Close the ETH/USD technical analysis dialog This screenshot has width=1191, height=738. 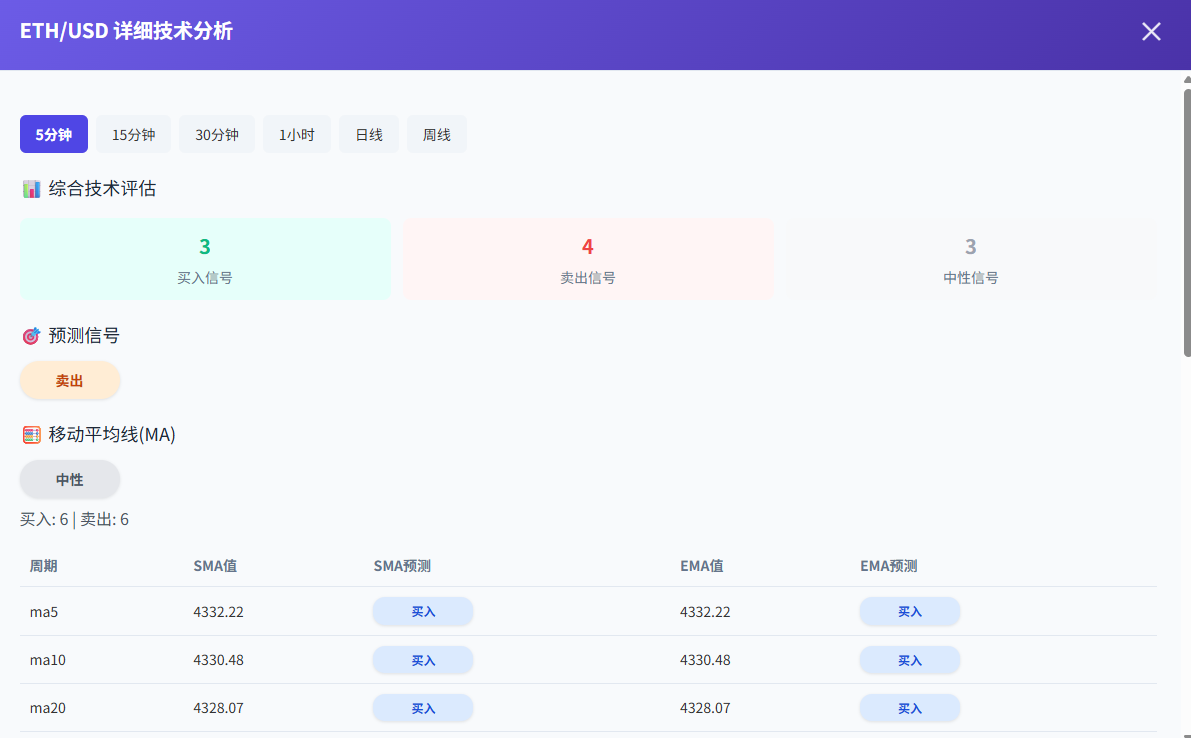click(1151, 32)
